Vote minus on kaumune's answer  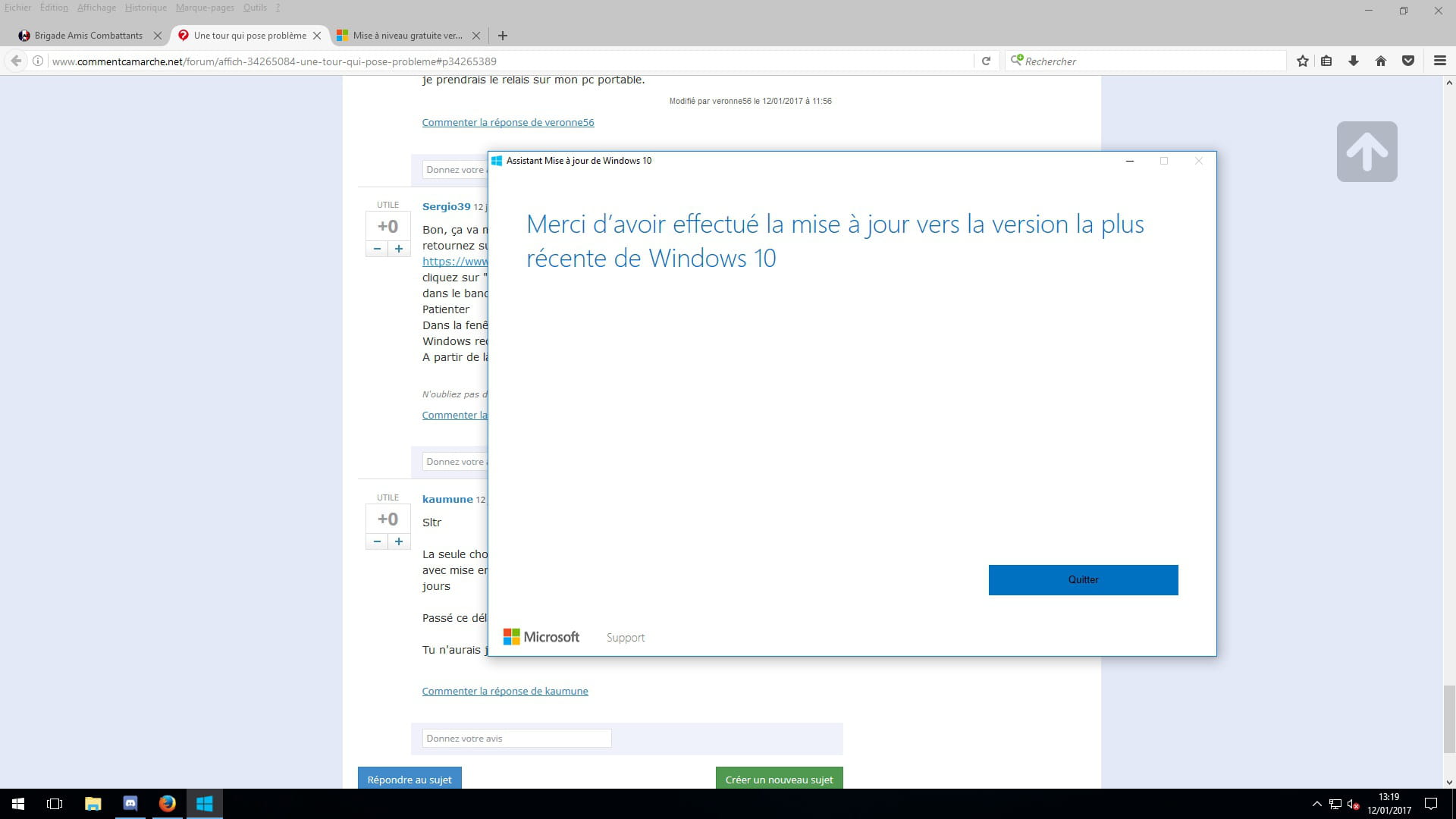[x=377, y=541]
